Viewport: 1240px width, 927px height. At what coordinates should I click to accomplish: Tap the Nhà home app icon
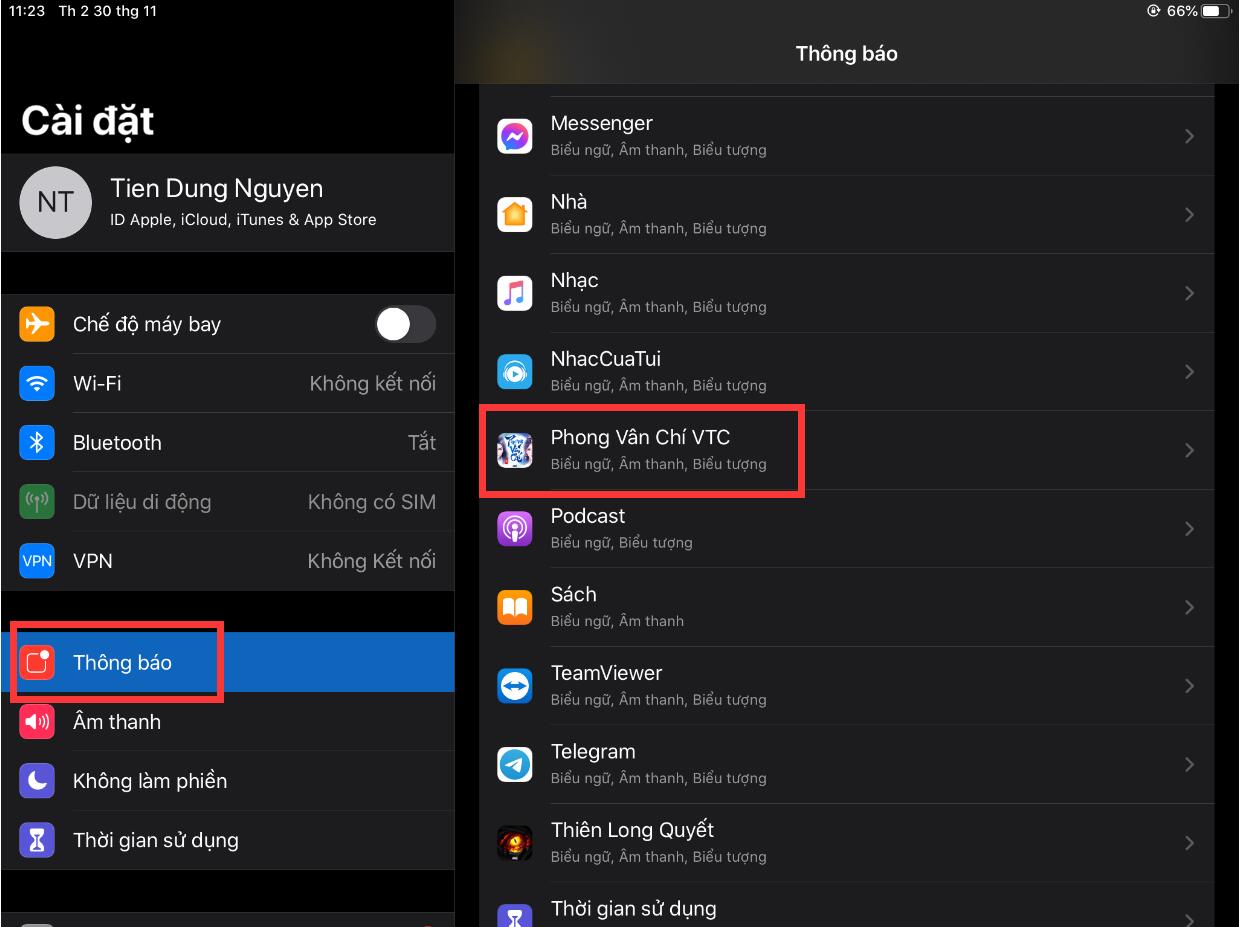click(515, 214)
